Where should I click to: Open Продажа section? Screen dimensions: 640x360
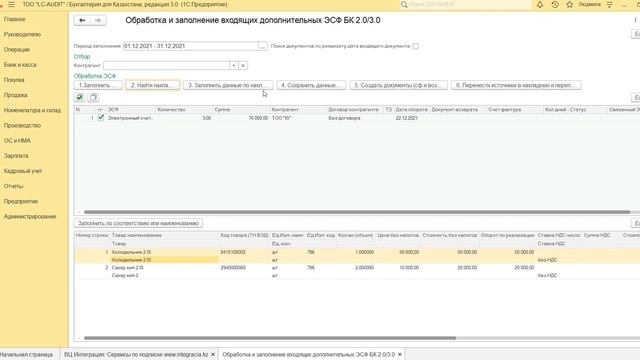(16, 95)
